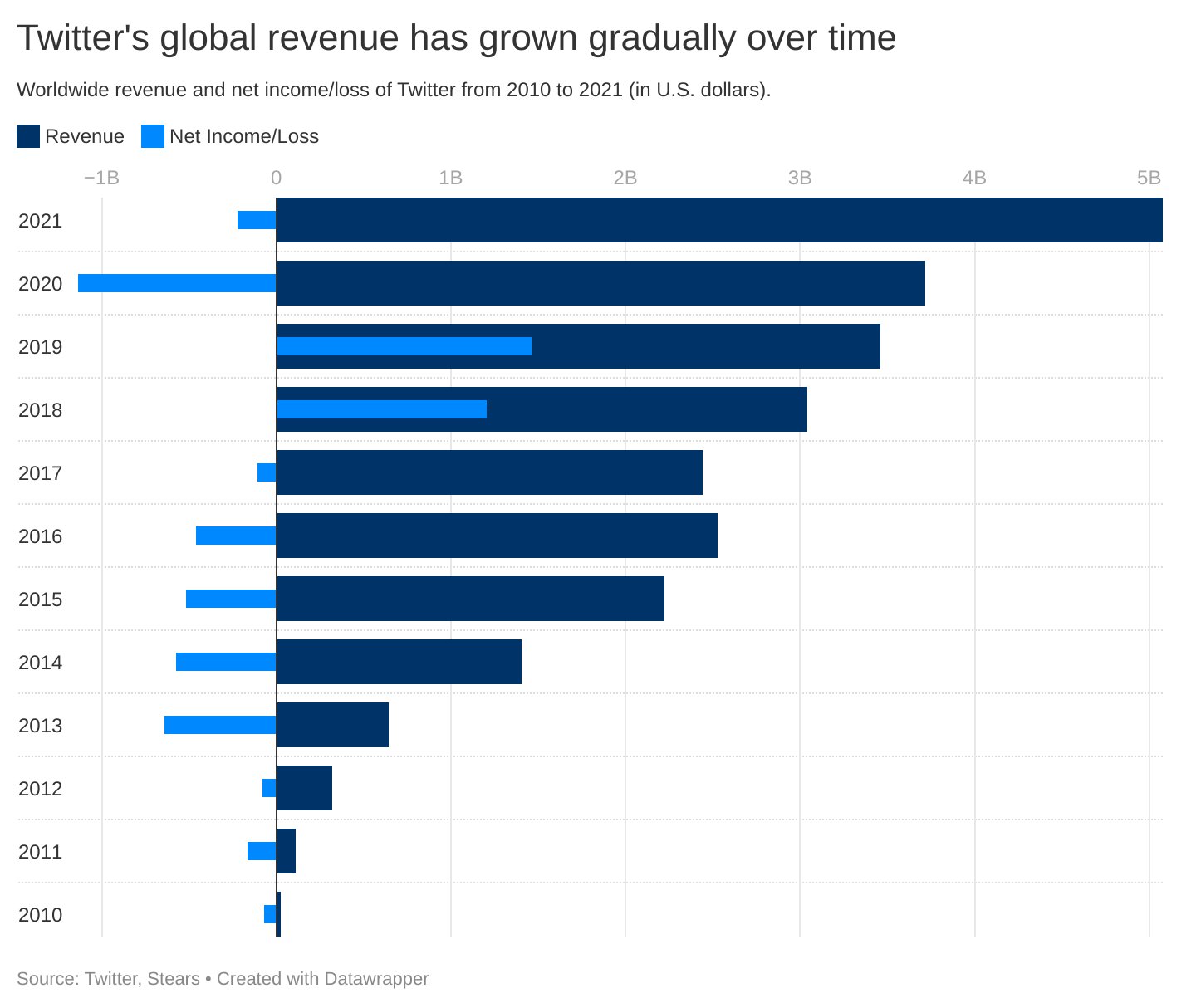The height and width of the screenshot is (1008, 1196).
Task: Click the '2014' year label
Action: 40,663
